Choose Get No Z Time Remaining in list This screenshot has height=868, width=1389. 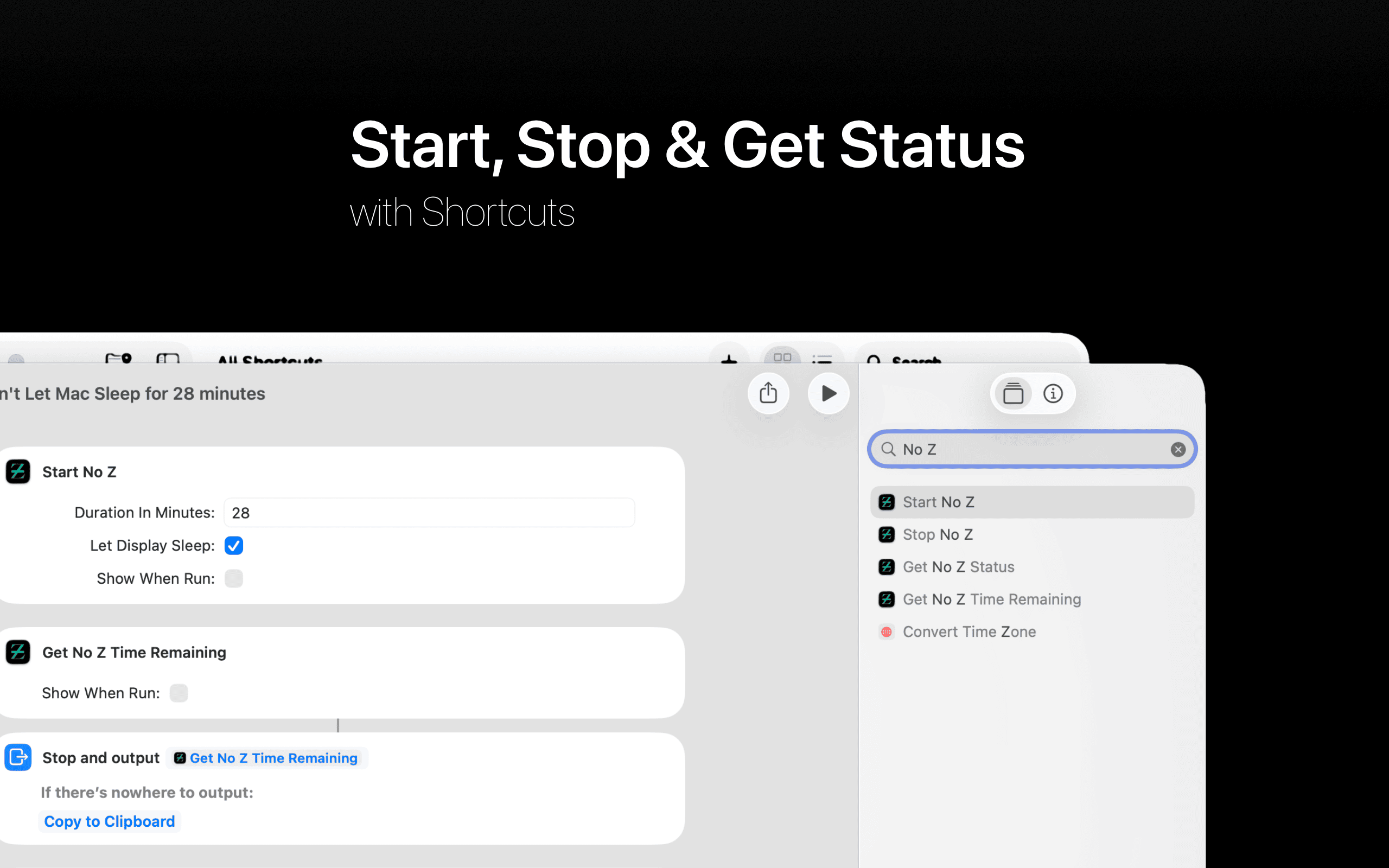(1032, 599)
